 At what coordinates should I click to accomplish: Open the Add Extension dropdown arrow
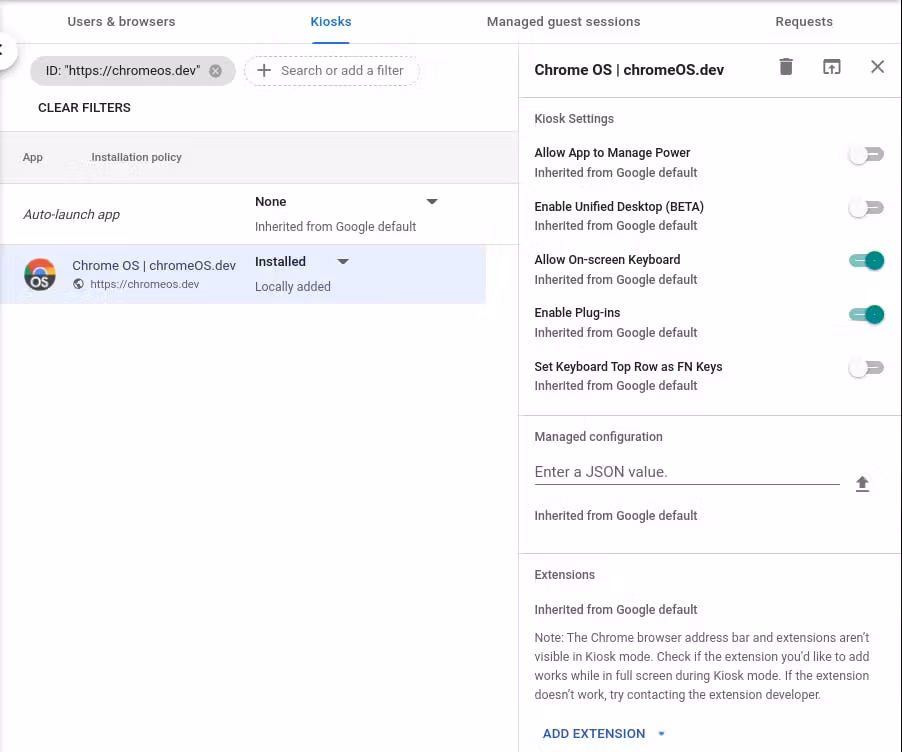[x=661, y=734]
